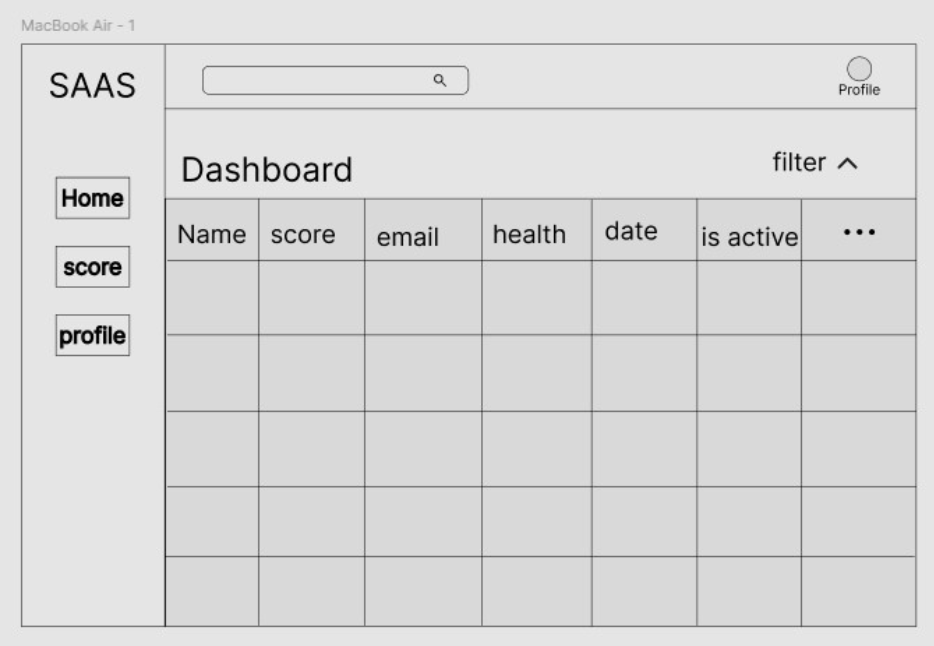Select the health column header

tap(529, 234)
